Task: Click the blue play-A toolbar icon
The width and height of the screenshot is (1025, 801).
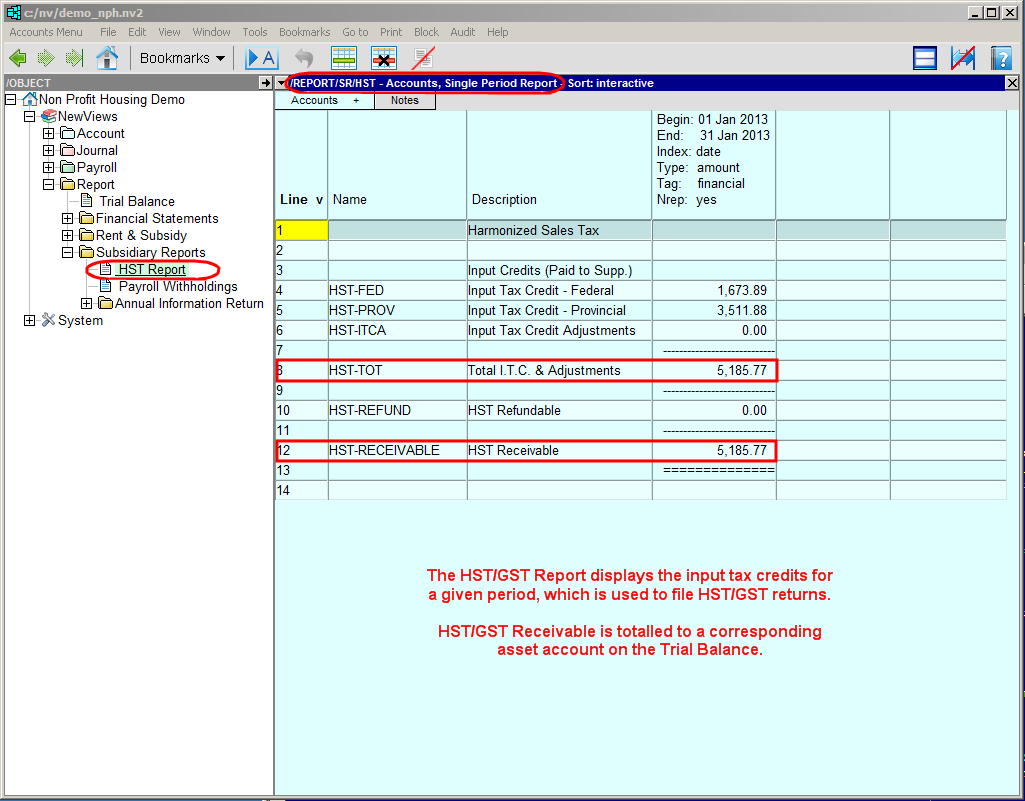Action: coord(261,58)
